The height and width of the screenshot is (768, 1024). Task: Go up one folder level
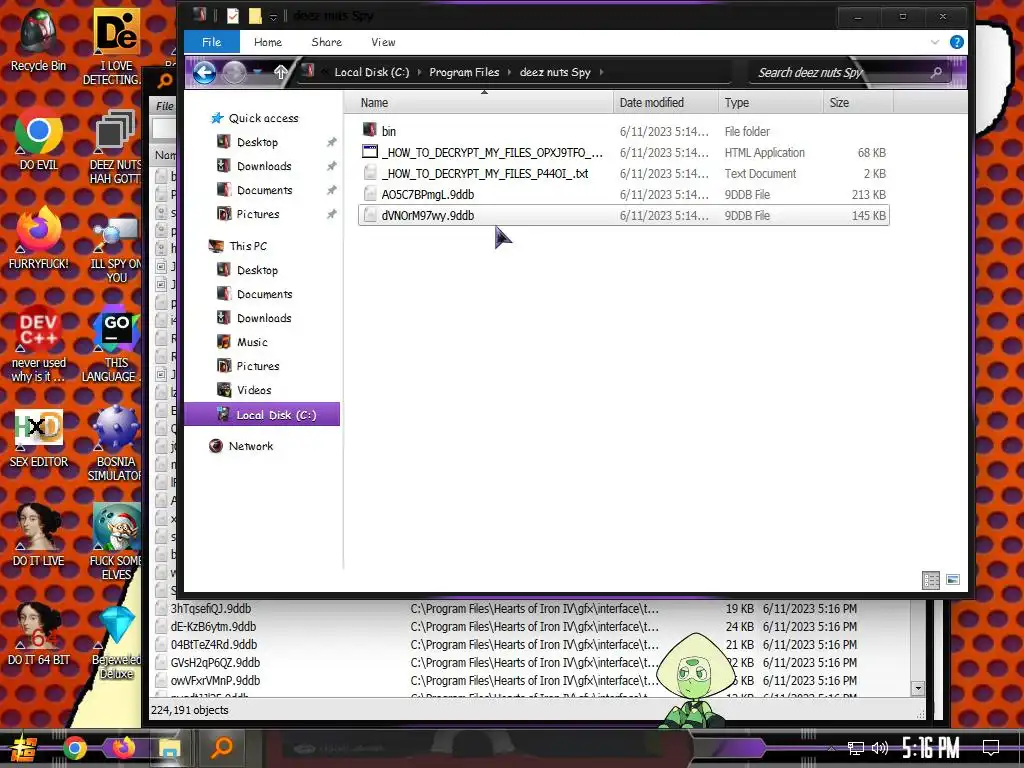(280, 72)
